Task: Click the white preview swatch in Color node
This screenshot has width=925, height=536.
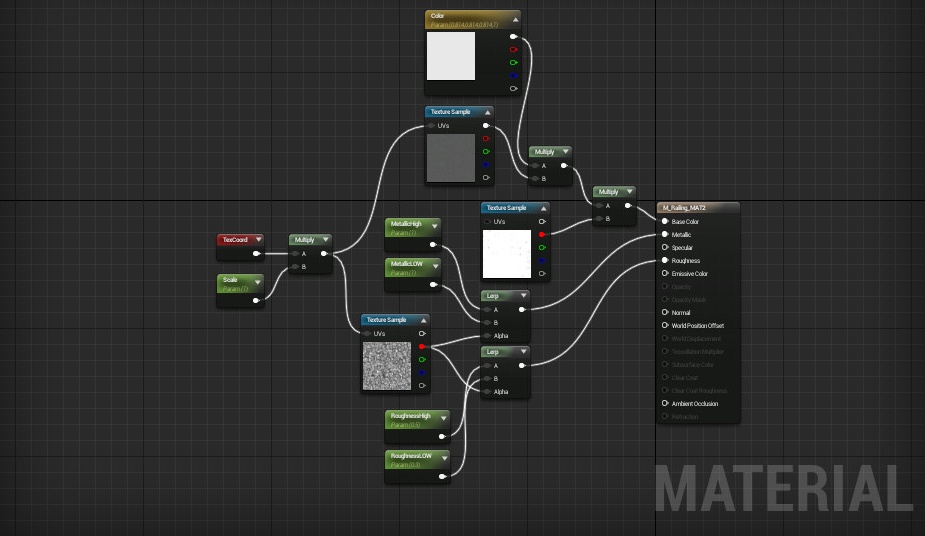Action: click(451, 56)
